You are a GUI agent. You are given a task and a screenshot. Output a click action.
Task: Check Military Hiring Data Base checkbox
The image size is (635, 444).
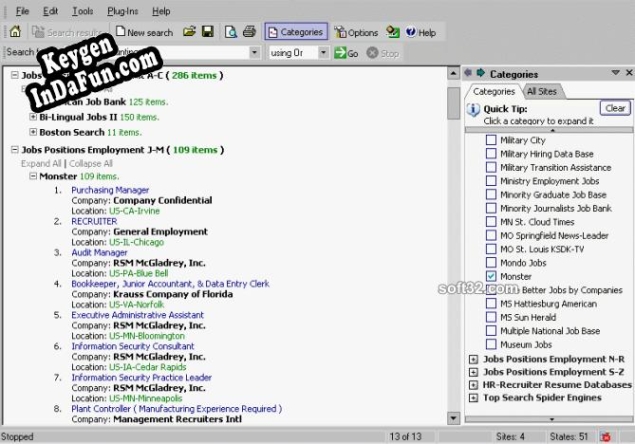tap(491, 154)
